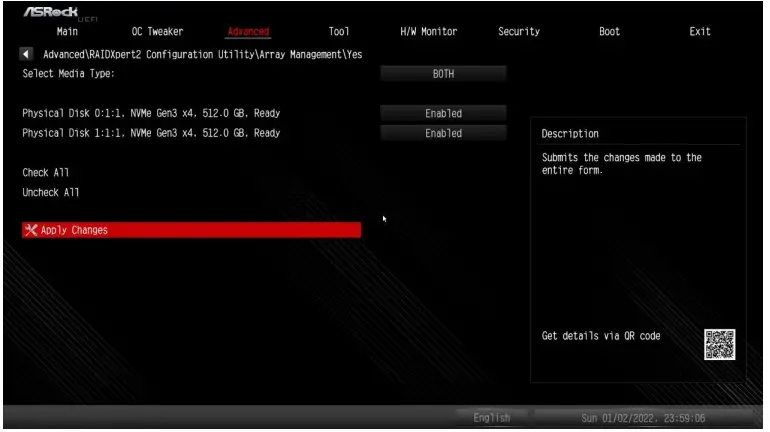Change the language via English button
Image resolution: width=770 pixels, height=432 pixels.
[x=492, y=418]
